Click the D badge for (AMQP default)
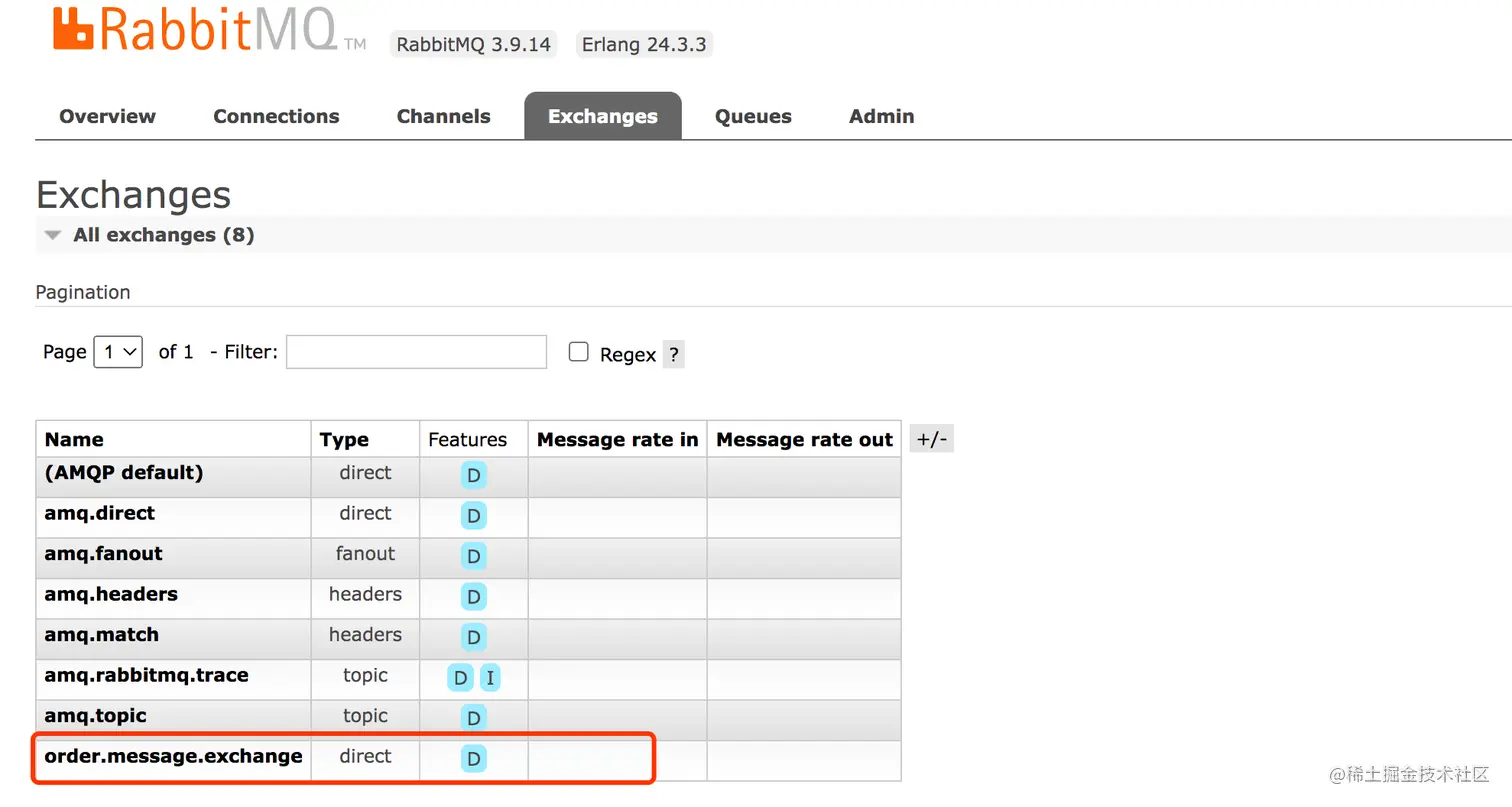 coord(474,476)
